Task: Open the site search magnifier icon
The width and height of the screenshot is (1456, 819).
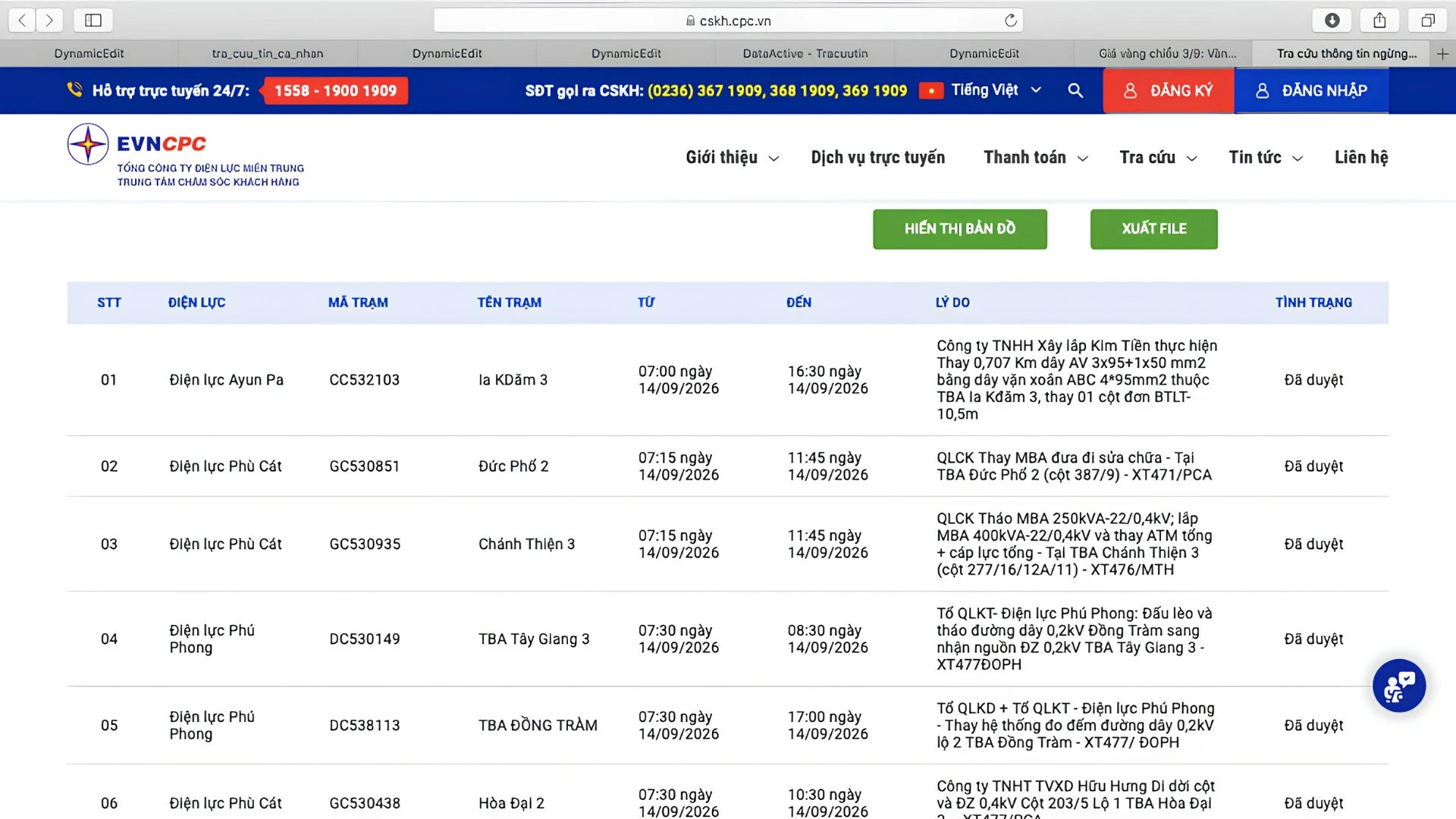Action: pyautogui.click(x=1075, y=90)
